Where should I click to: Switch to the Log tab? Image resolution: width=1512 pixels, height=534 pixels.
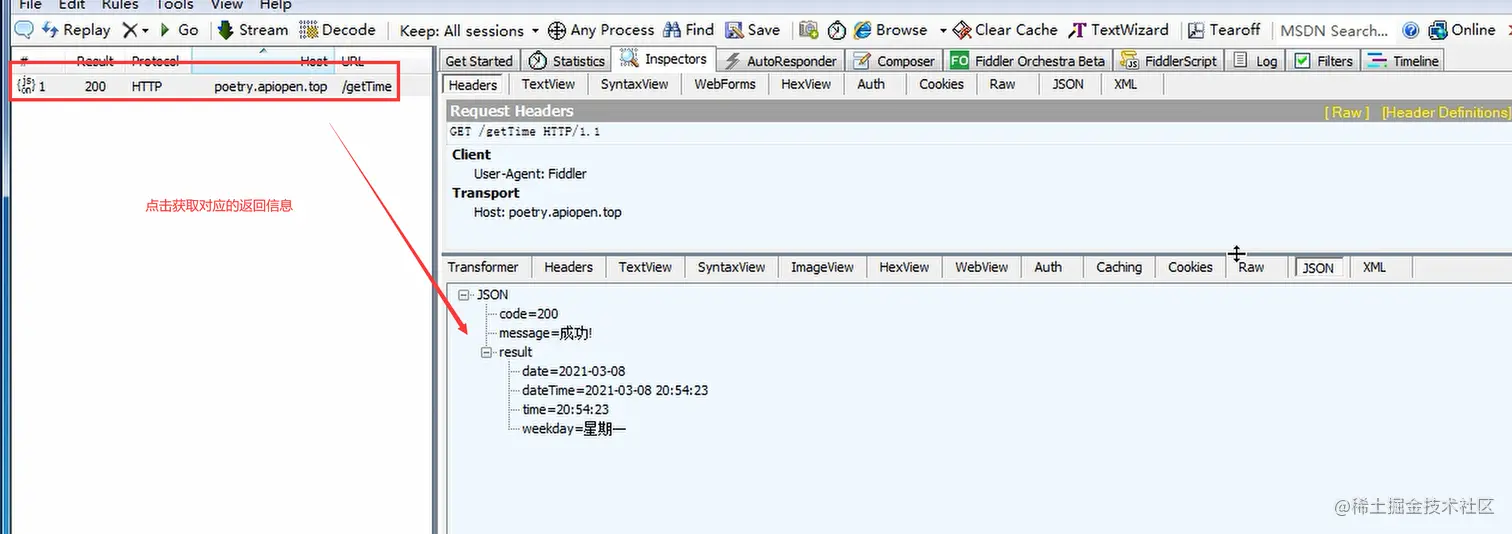(x=1255, y=61)
